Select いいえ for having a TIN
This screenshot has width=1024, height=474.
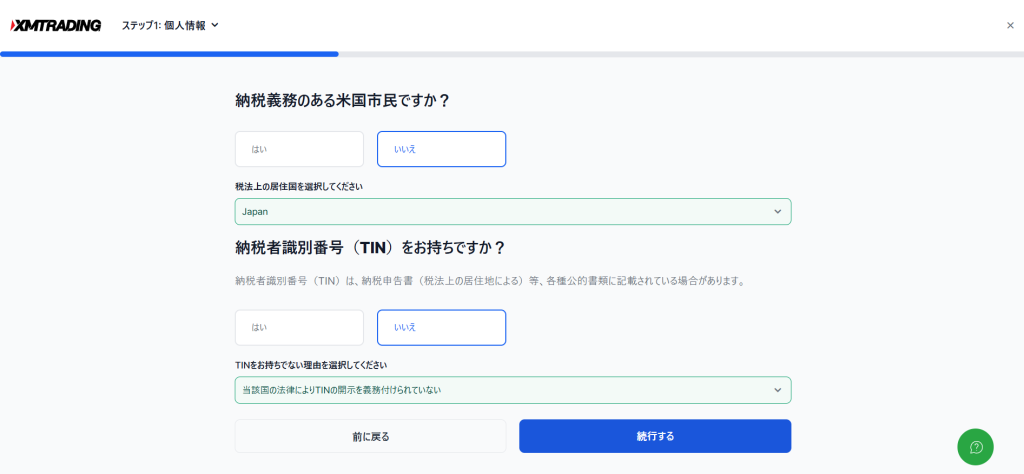tap(441, 327)
